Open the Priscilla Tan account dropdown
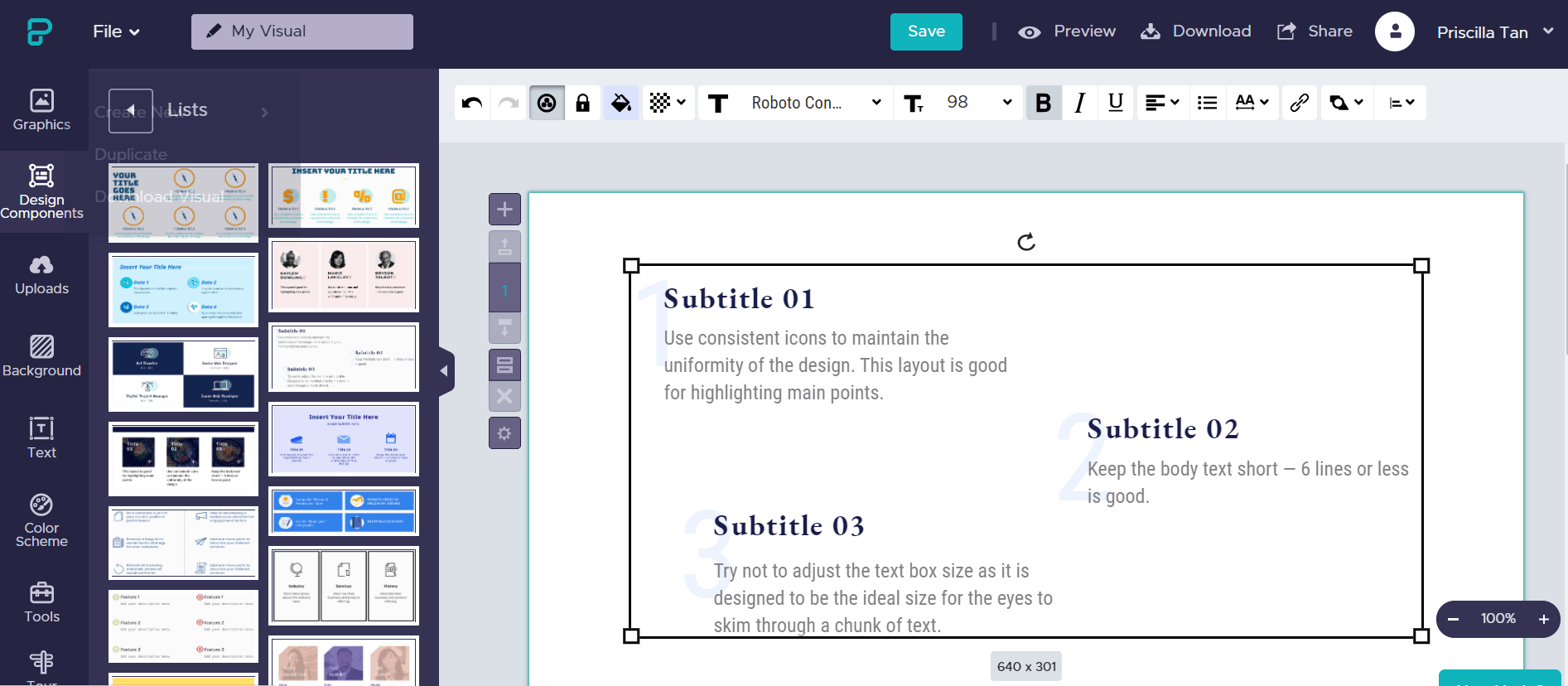Viewport: 1568px width, 686px height. [1495, 32]
